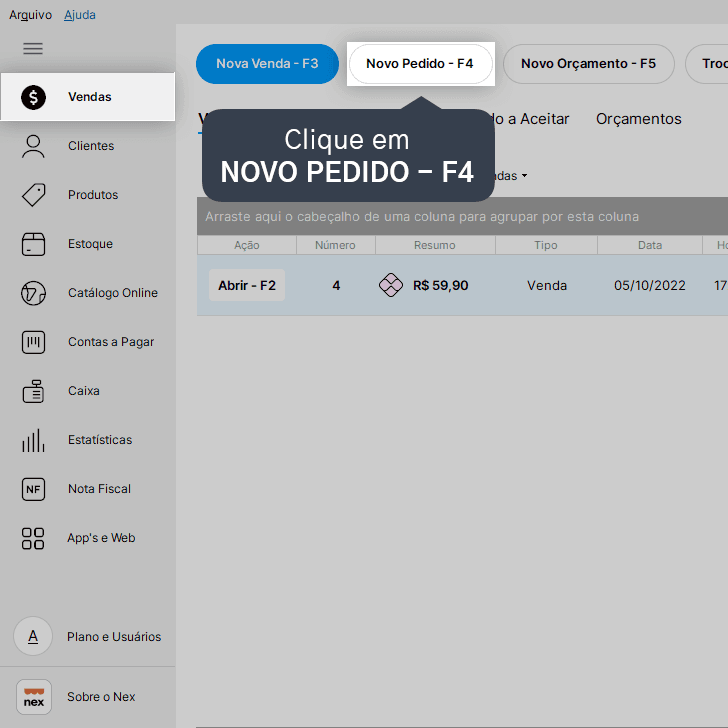728x728 pixels.
Task: Open the Ajuda menu
Action: click(x=80, y=14)
